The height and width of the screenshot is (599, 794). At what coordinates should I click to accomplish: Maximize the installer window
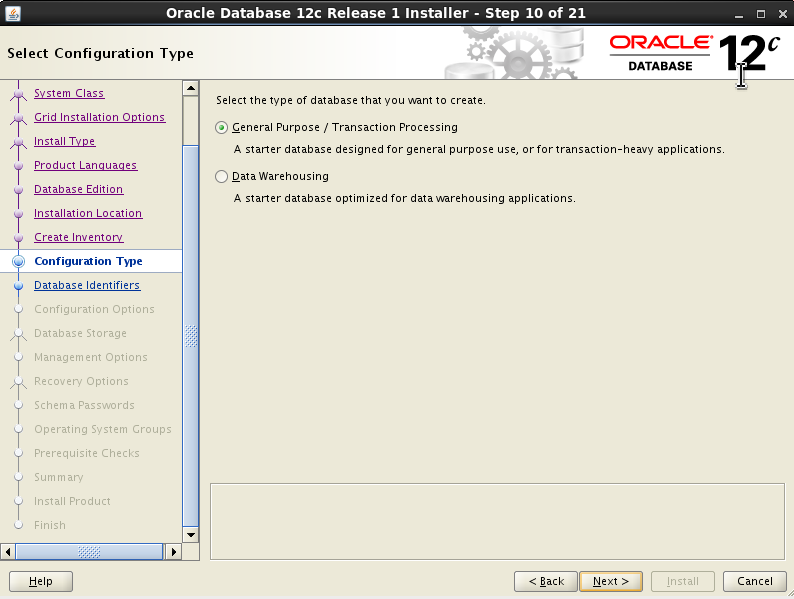coord(761,14)
